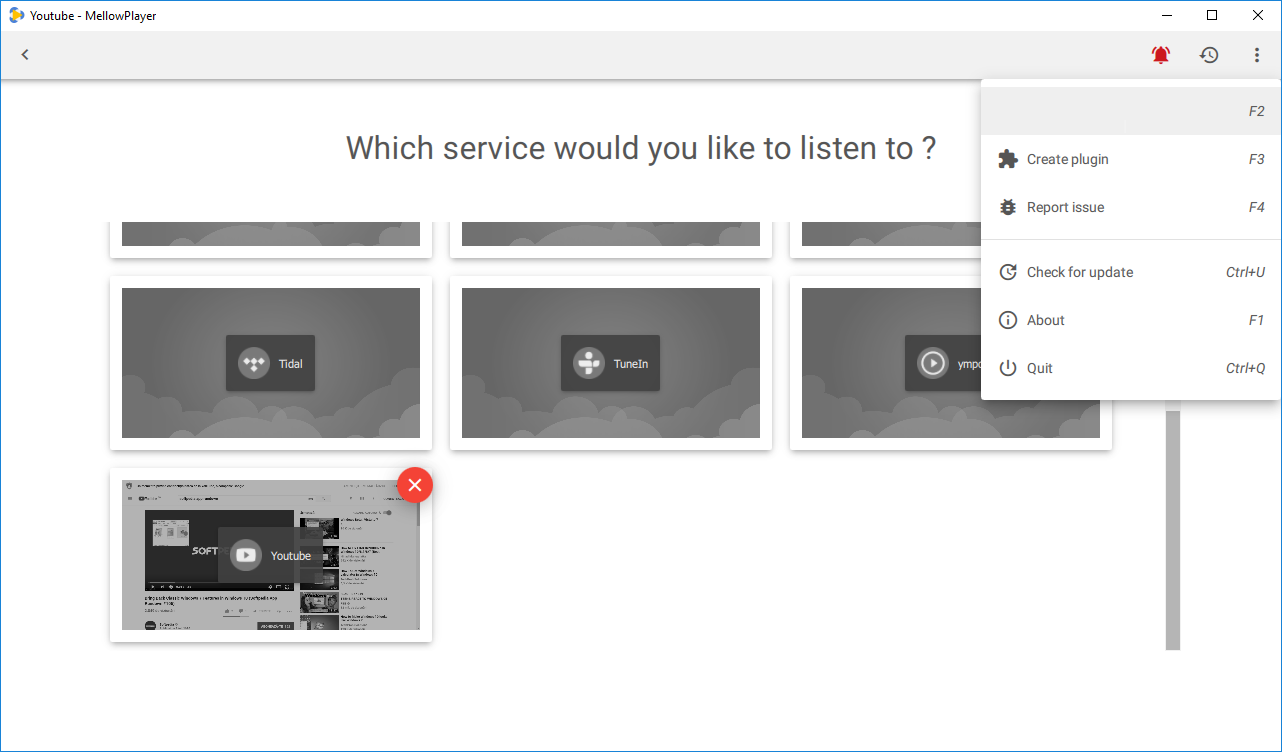Open the About menu entry
1282x752 pixels.
[x=1131, y=320]
